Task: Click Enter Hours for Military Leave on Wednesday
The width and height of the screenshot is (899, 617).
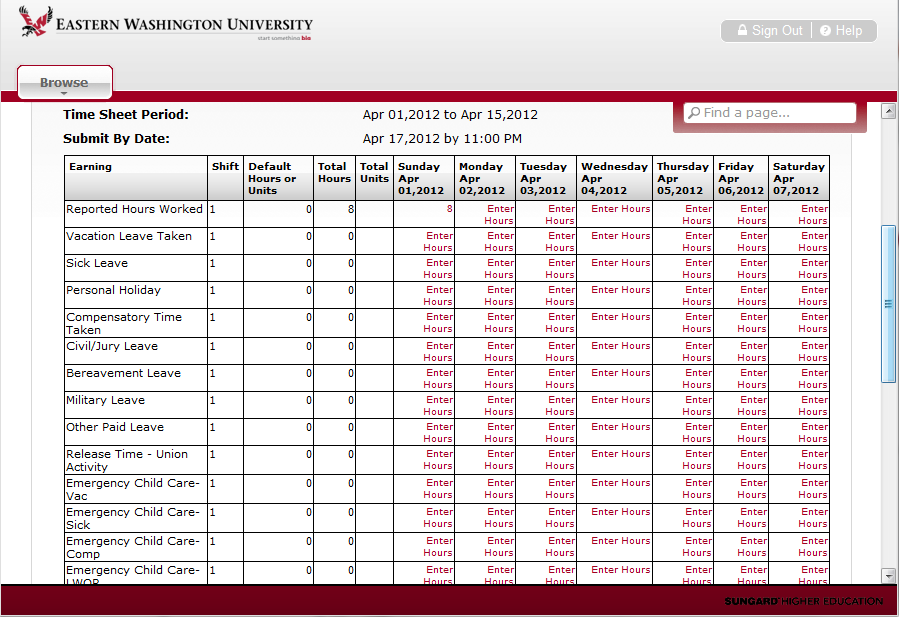Action: click(x=620, y=400)
